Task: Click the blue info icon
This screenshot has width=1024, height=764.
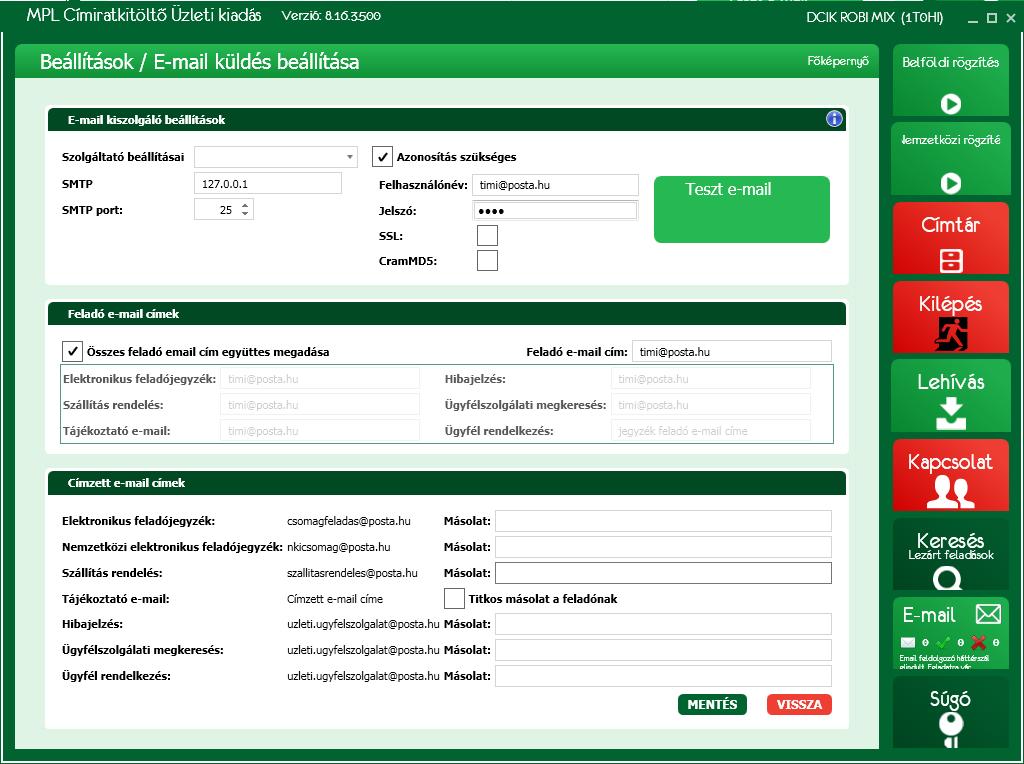Action: (834, 119)
